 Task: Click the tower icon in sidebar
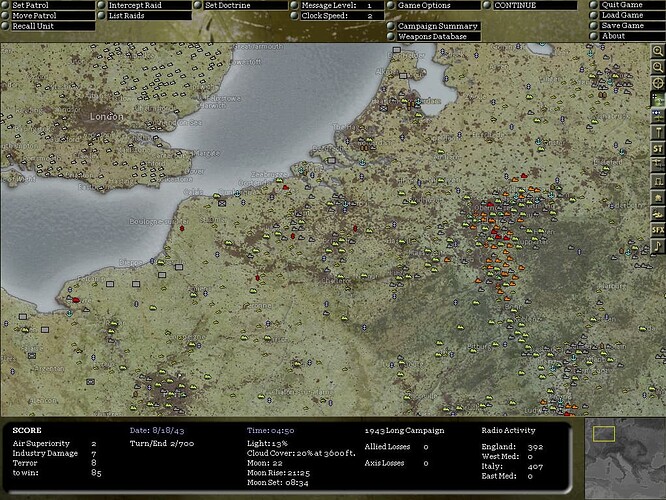click(x=658, y=132)
